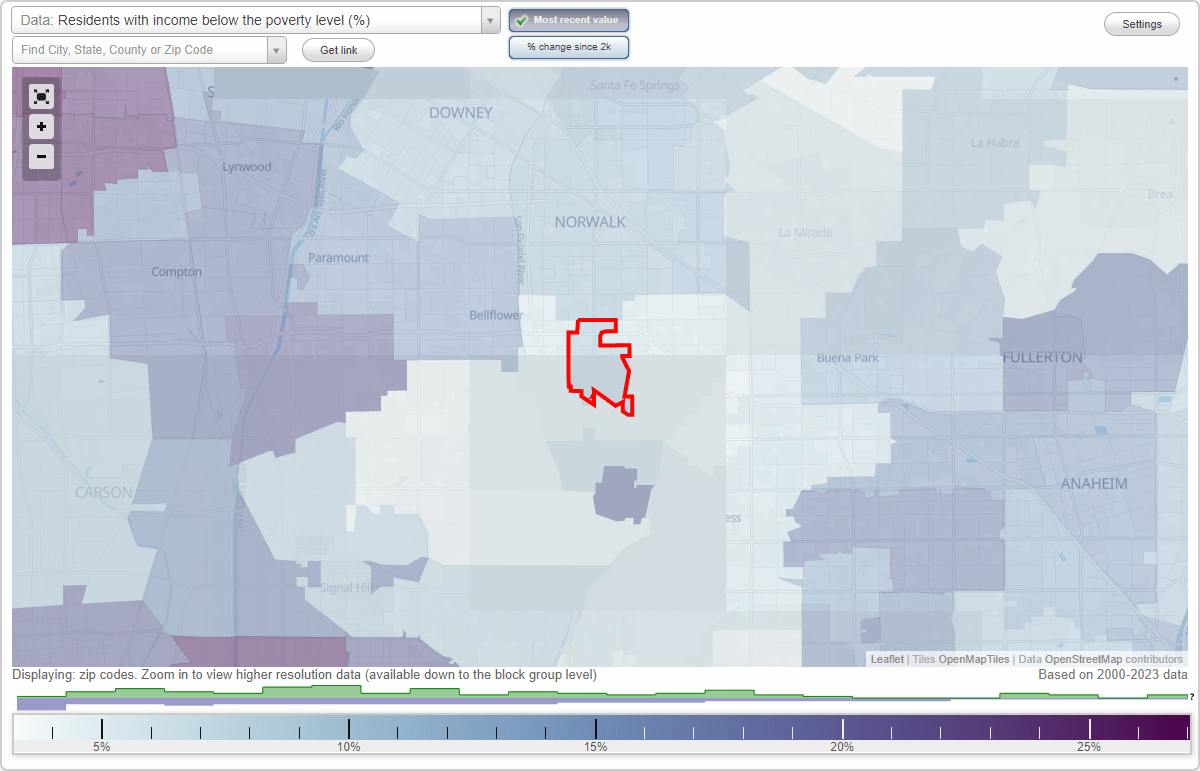Zoom in using the plus icon

(x=41, y=127)
